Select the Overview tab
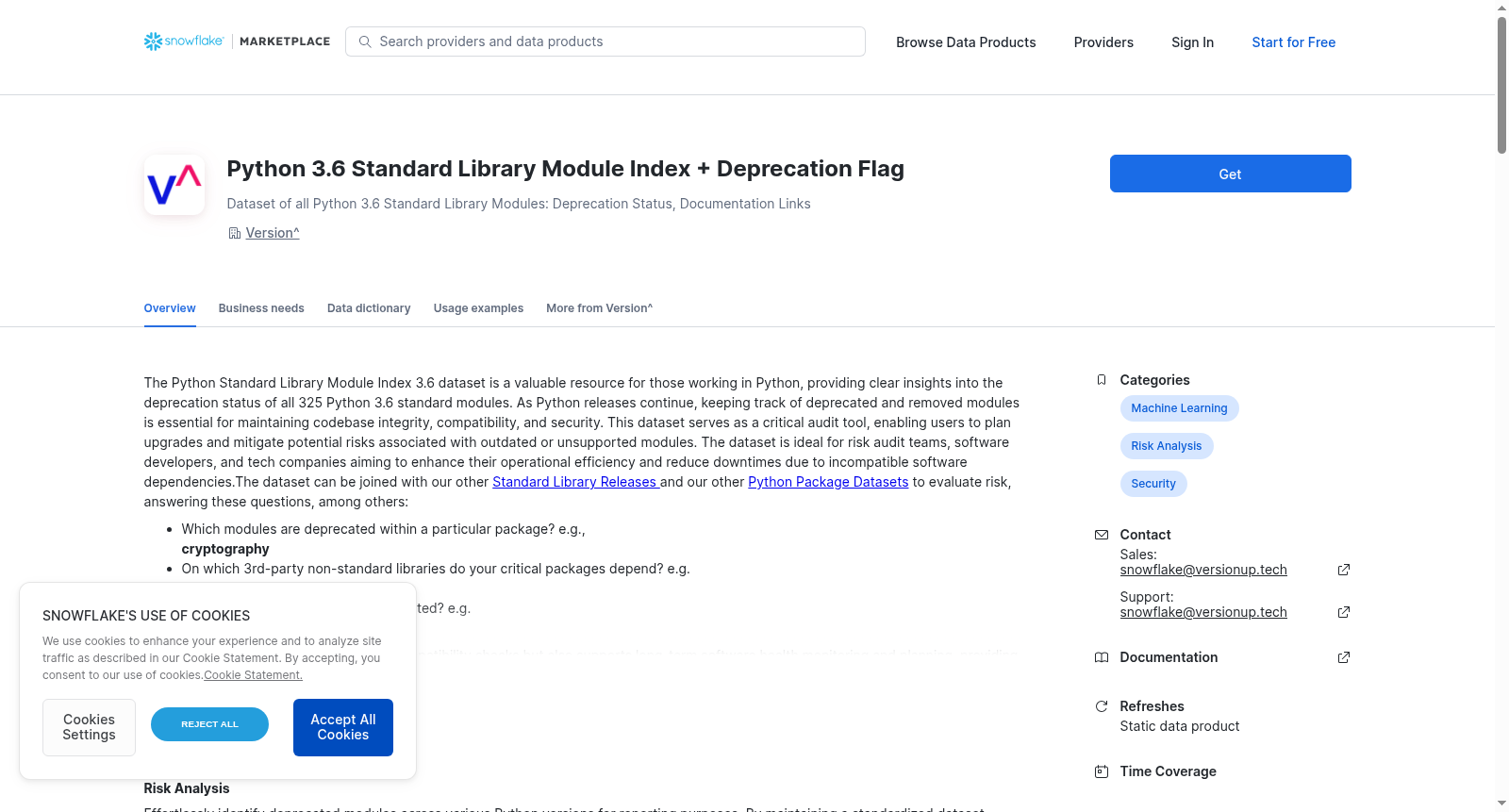Screen dimensions: 1509x812 (170, 308)
